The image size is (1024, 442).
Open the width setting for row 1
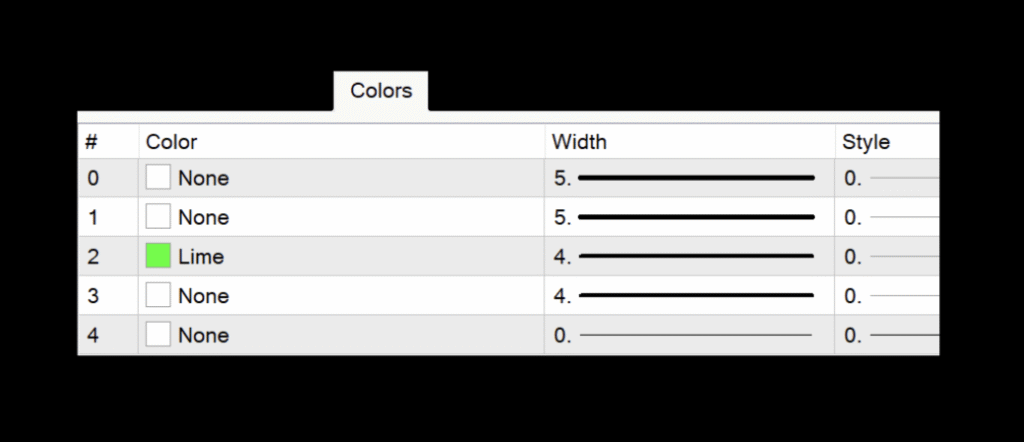[688, 217]
